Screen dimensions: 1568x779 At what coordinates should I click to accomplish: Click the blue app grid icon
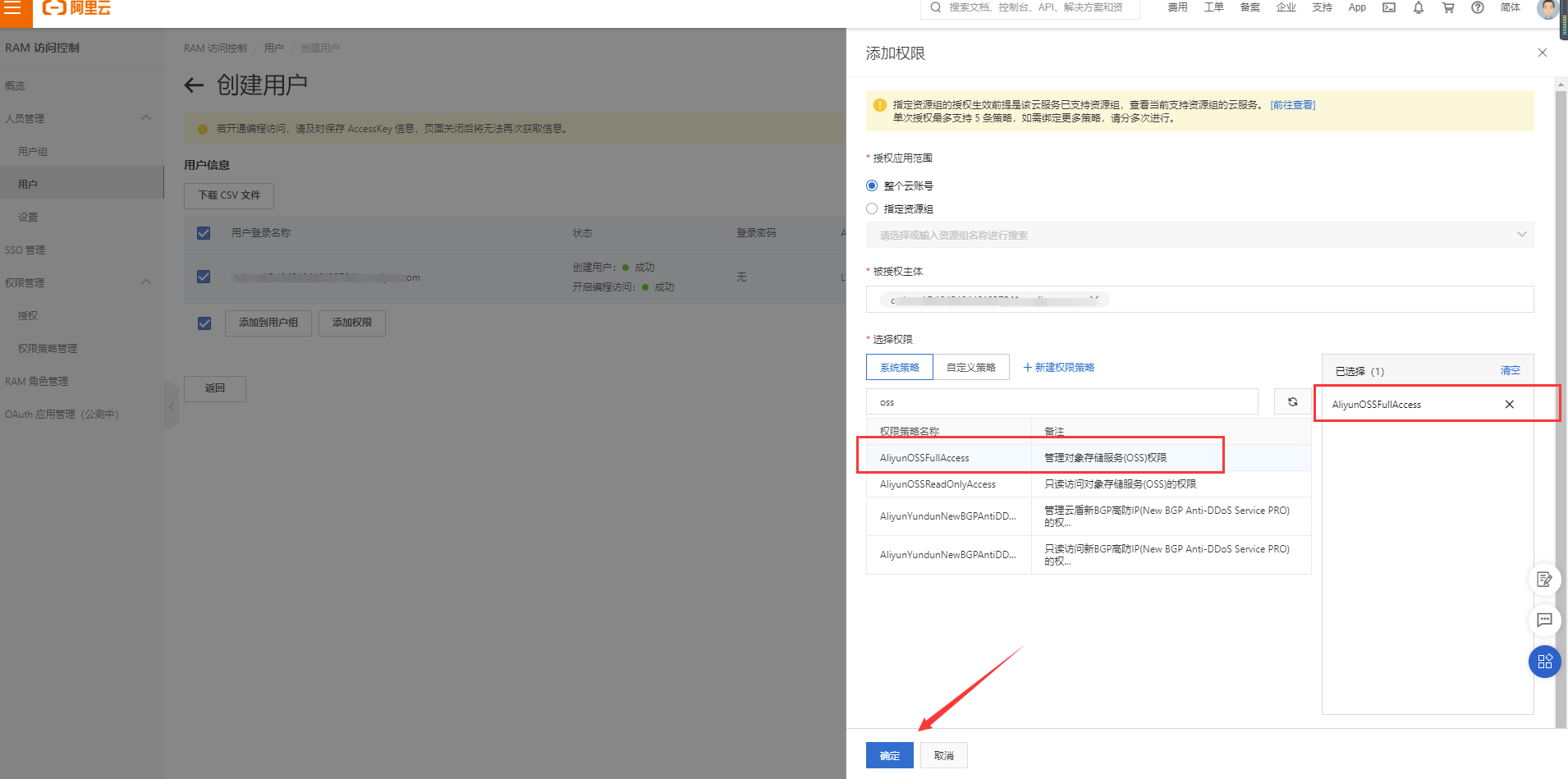1545,662
